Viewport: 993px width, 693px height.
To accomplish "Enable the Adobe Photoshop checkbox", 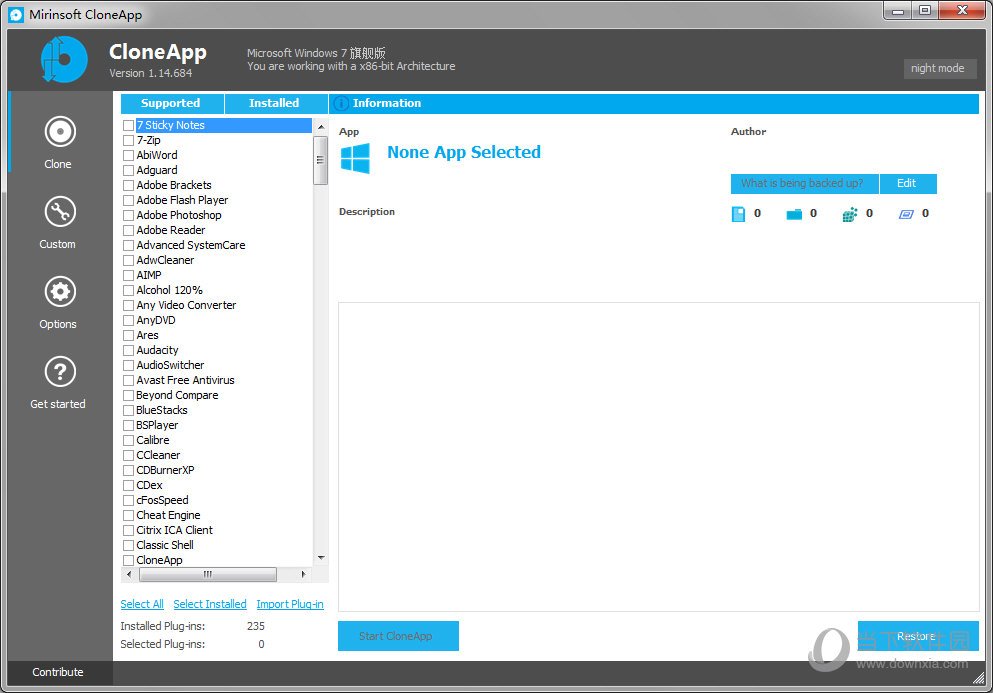I will coord(128,216).
